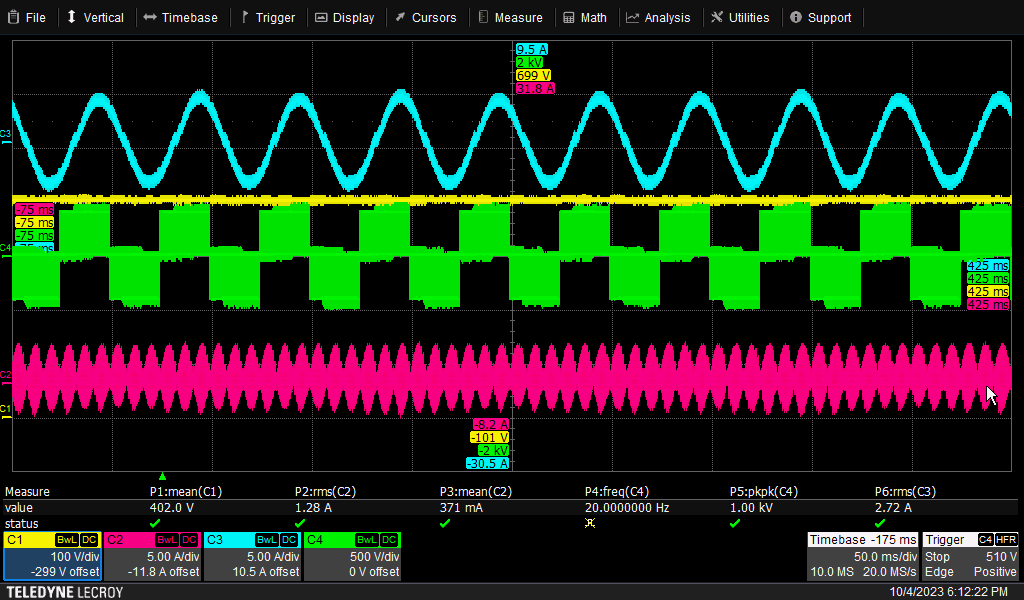Screen dimensions: 1024x600
Task: Select the P1:mean(C1) measurement header
Action: 185,492
